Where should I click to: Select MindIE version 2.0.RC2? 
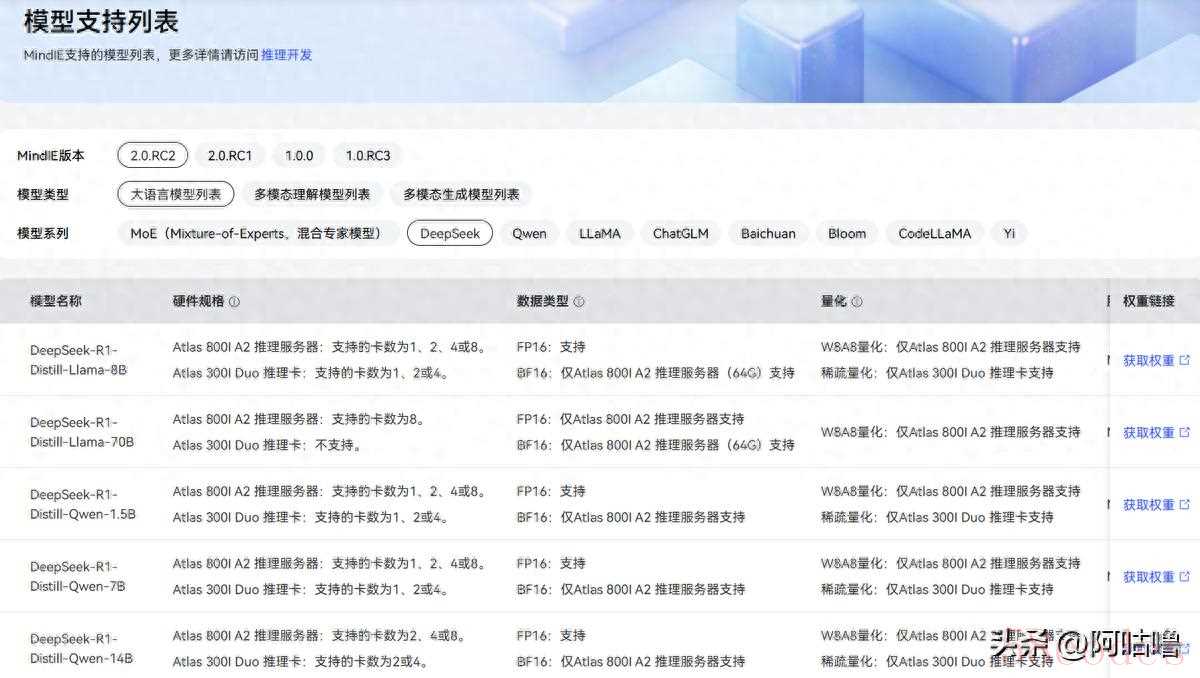153,155
